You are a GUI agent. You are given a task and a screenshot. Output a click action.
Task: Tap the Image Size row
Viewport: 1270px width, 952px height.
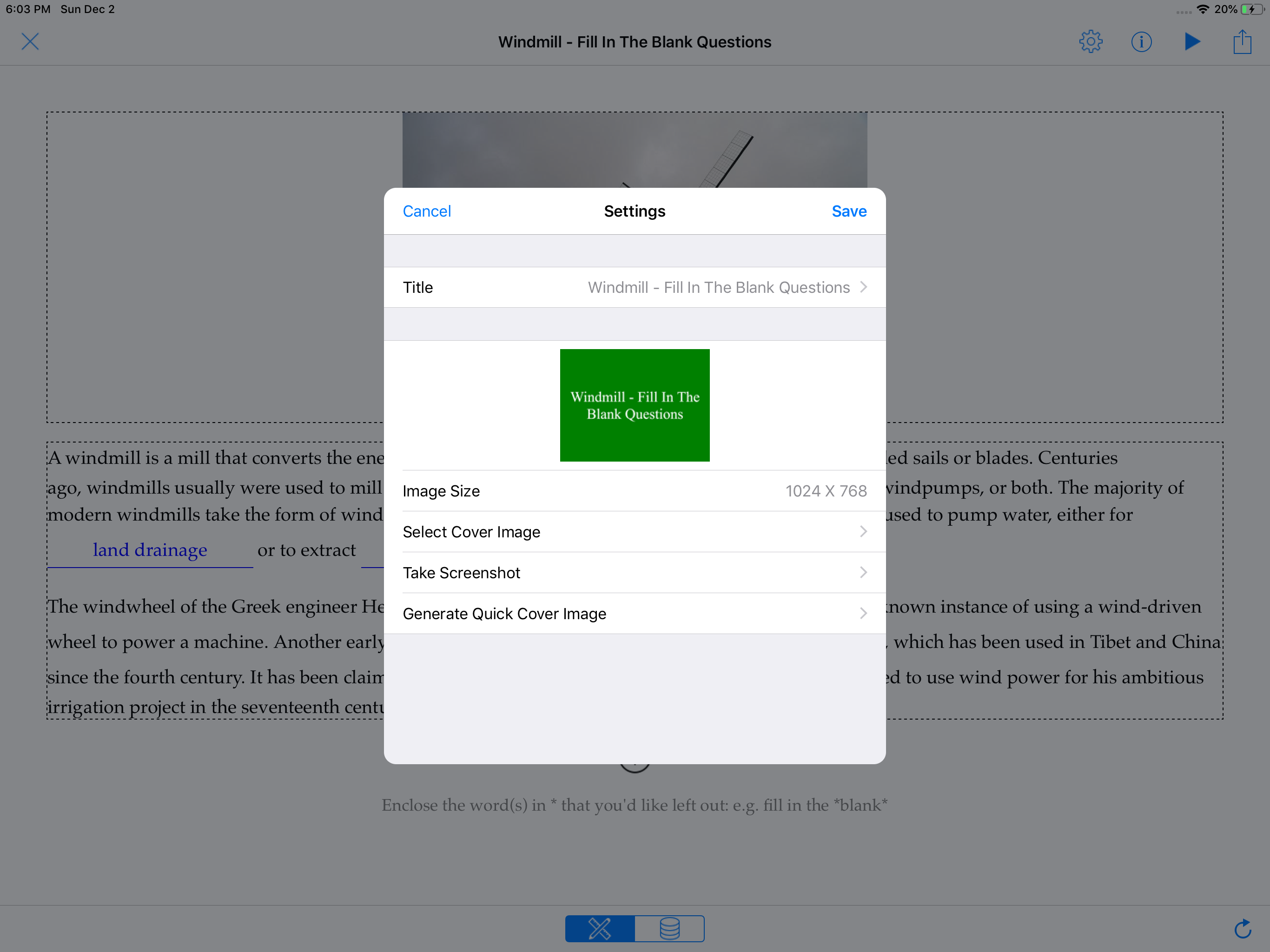click(x=635, y=491)
